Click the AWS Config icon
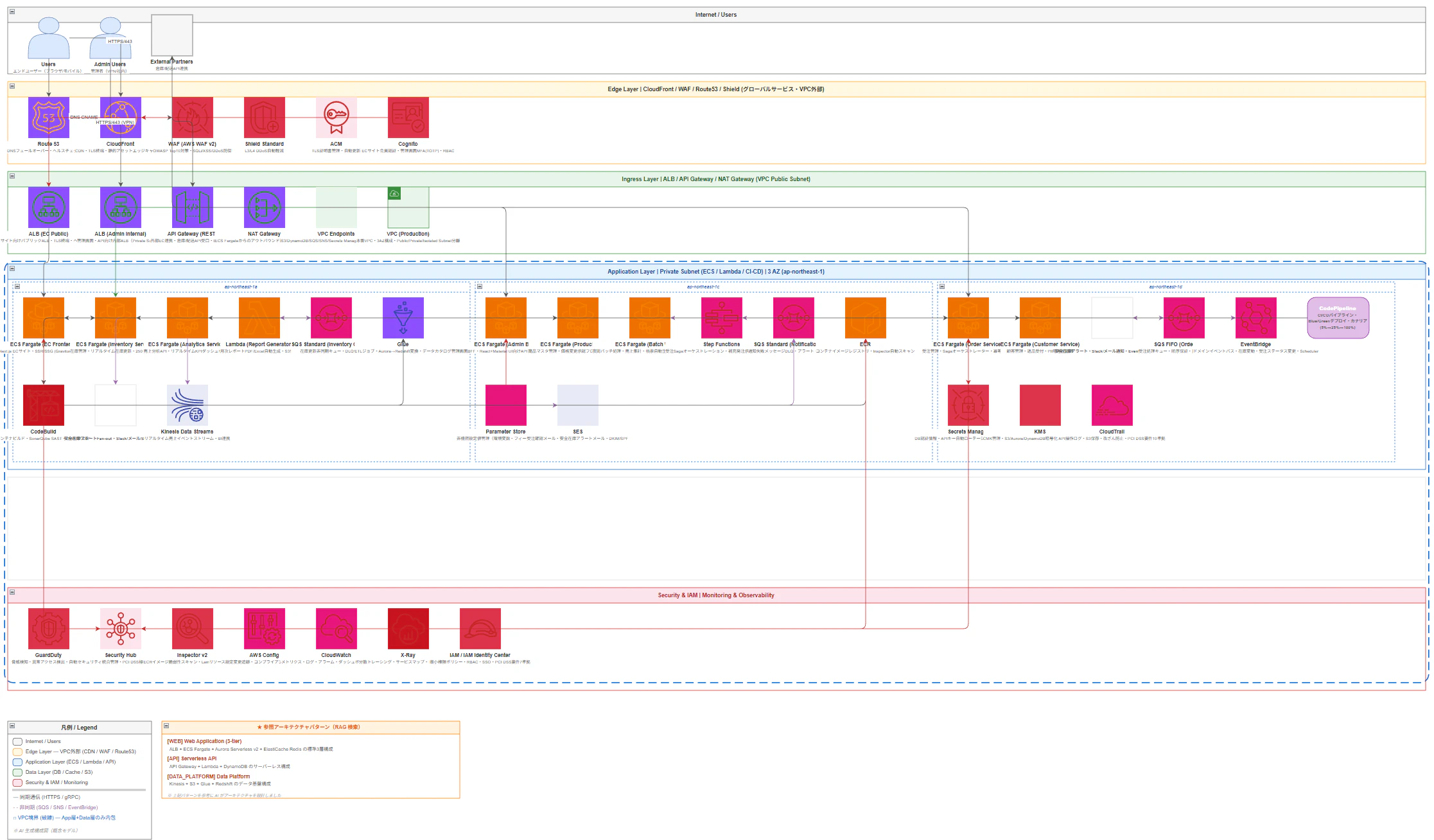The height and width of the screenshot is (840, 1434). coord(265,629)
